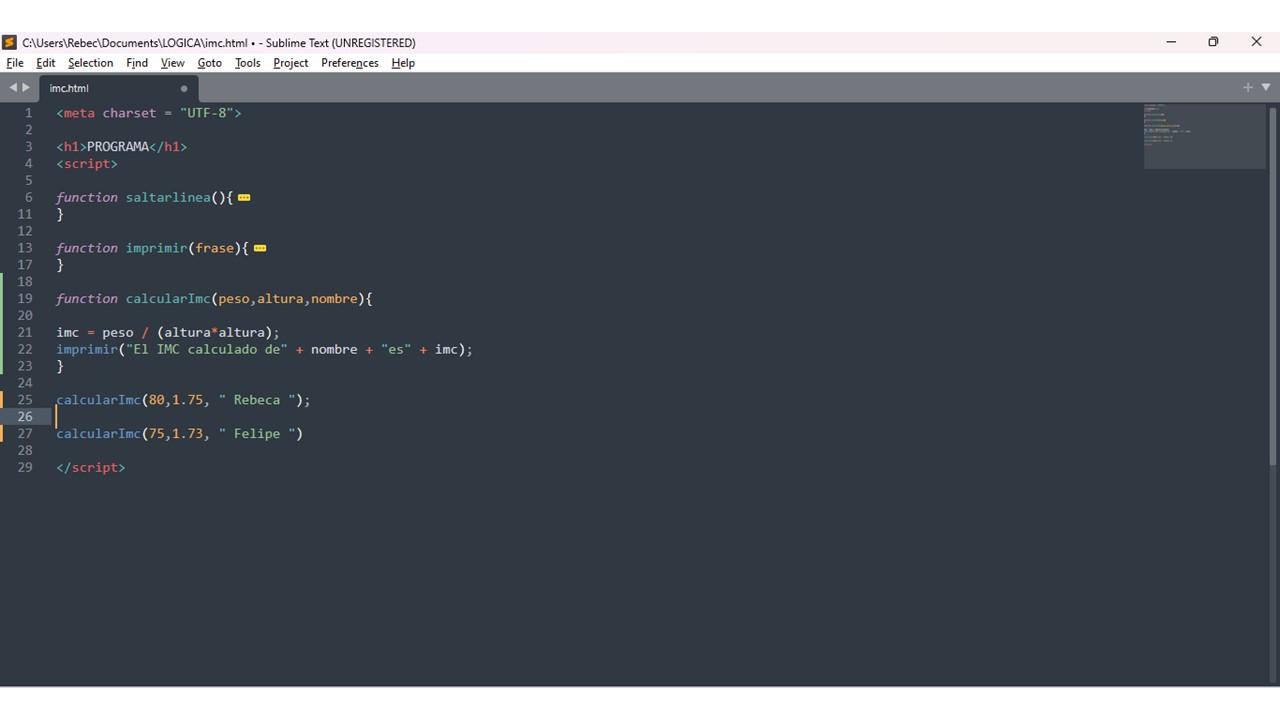The image size is (1280, 720).
Task: Open the Goto menu
Action: tap(210, 63)
